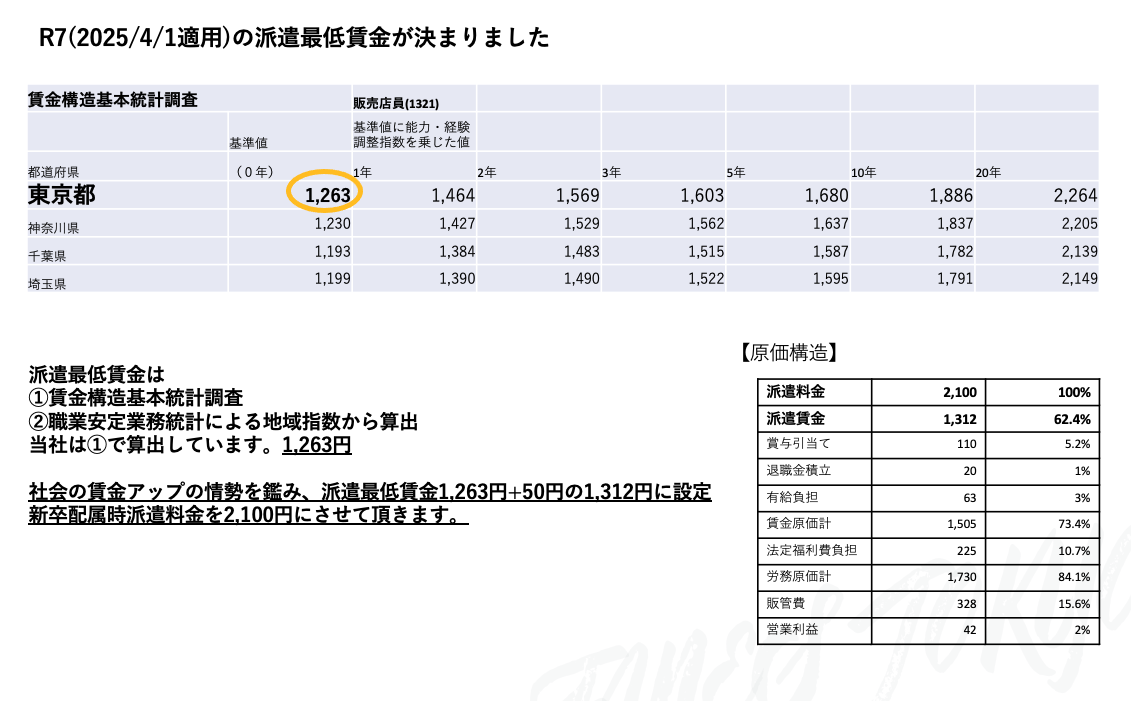
Task: Click Kanagawa base value 1,230
Action: (x=333, y=224)
